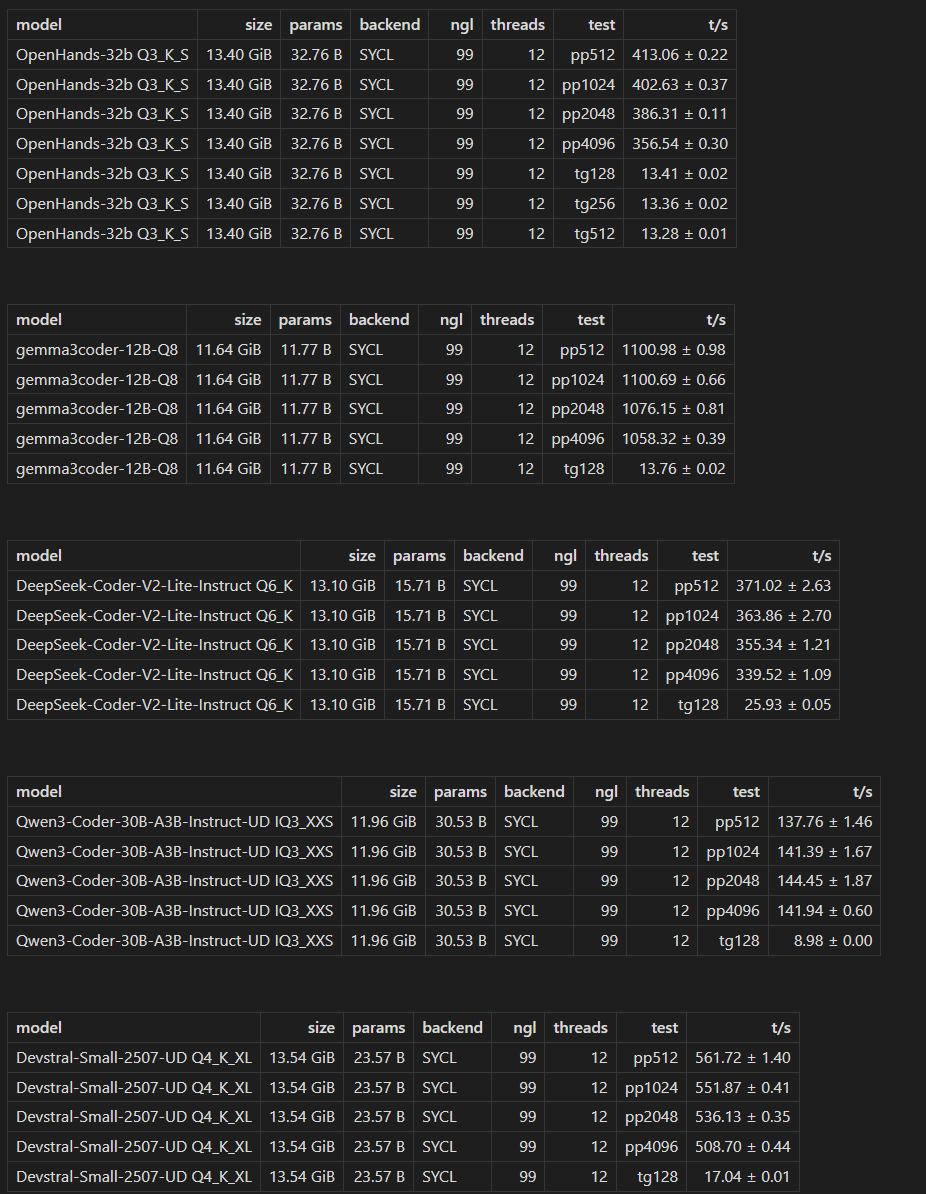
Task: Select the 1100.98 ± 0.98 value
Action: point(673,350)
